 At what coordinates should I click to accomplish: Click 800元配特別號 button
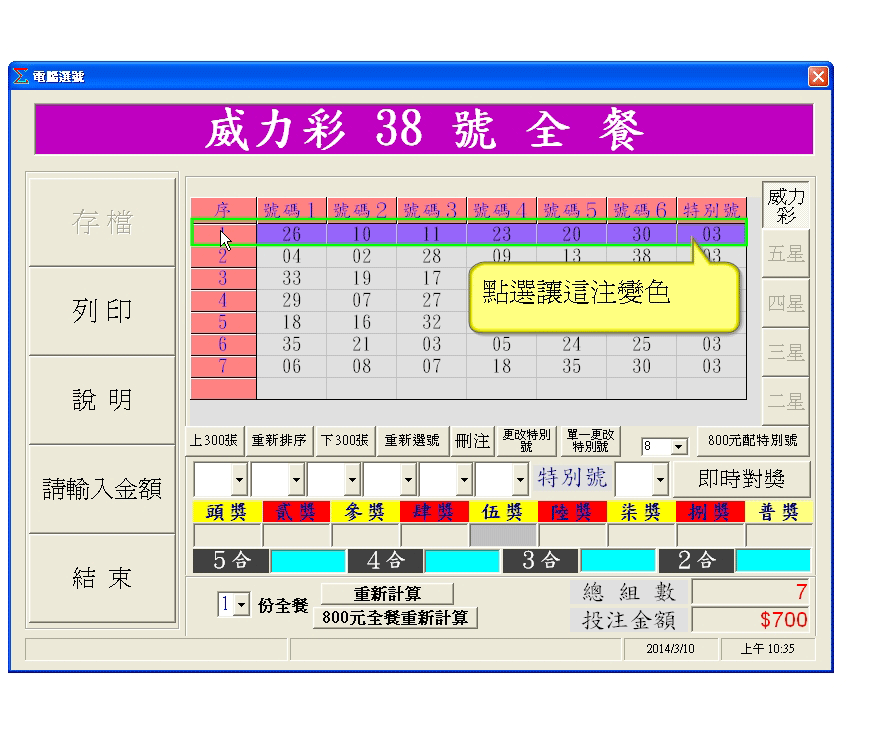click(752, 440)
